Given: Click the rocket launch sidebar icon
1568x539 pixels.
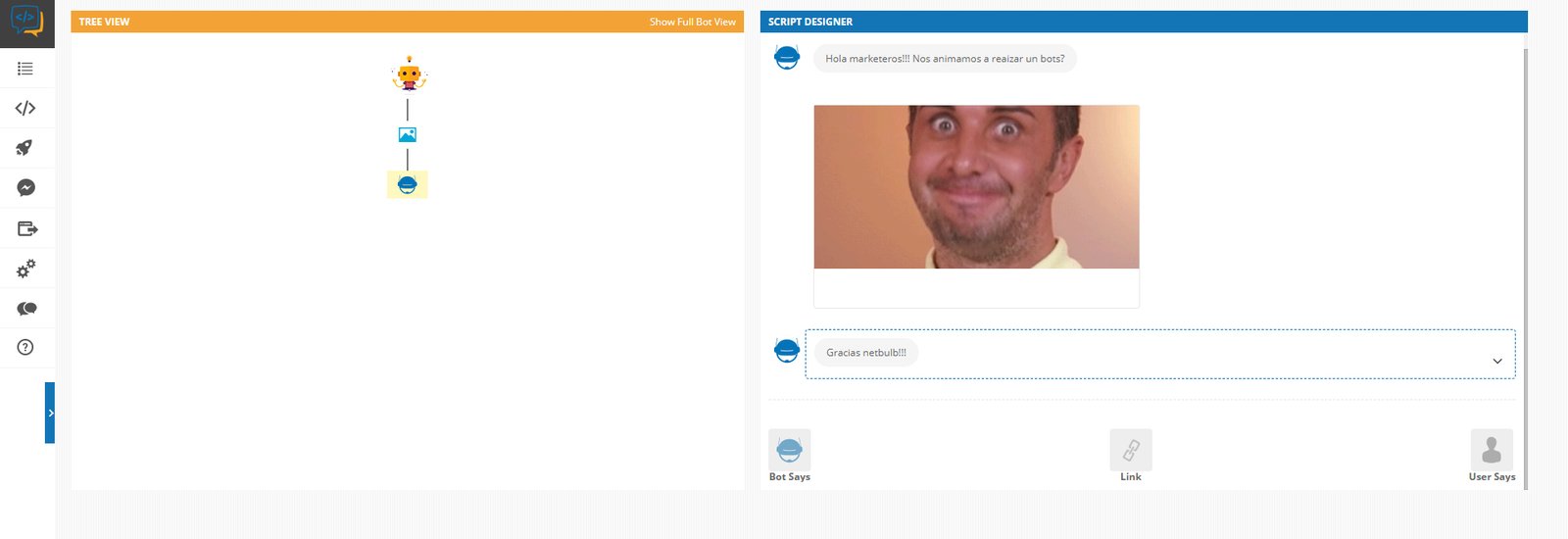Looking at the screenshot, I should point(24,148).
